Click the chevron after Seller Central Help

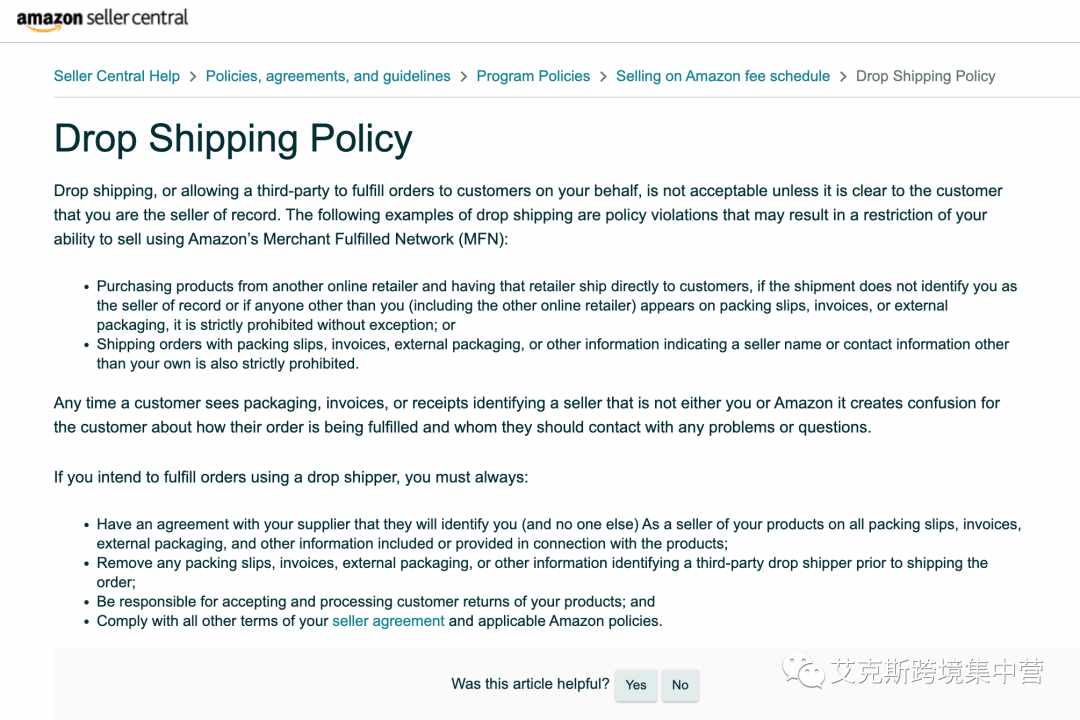(193, 76)
